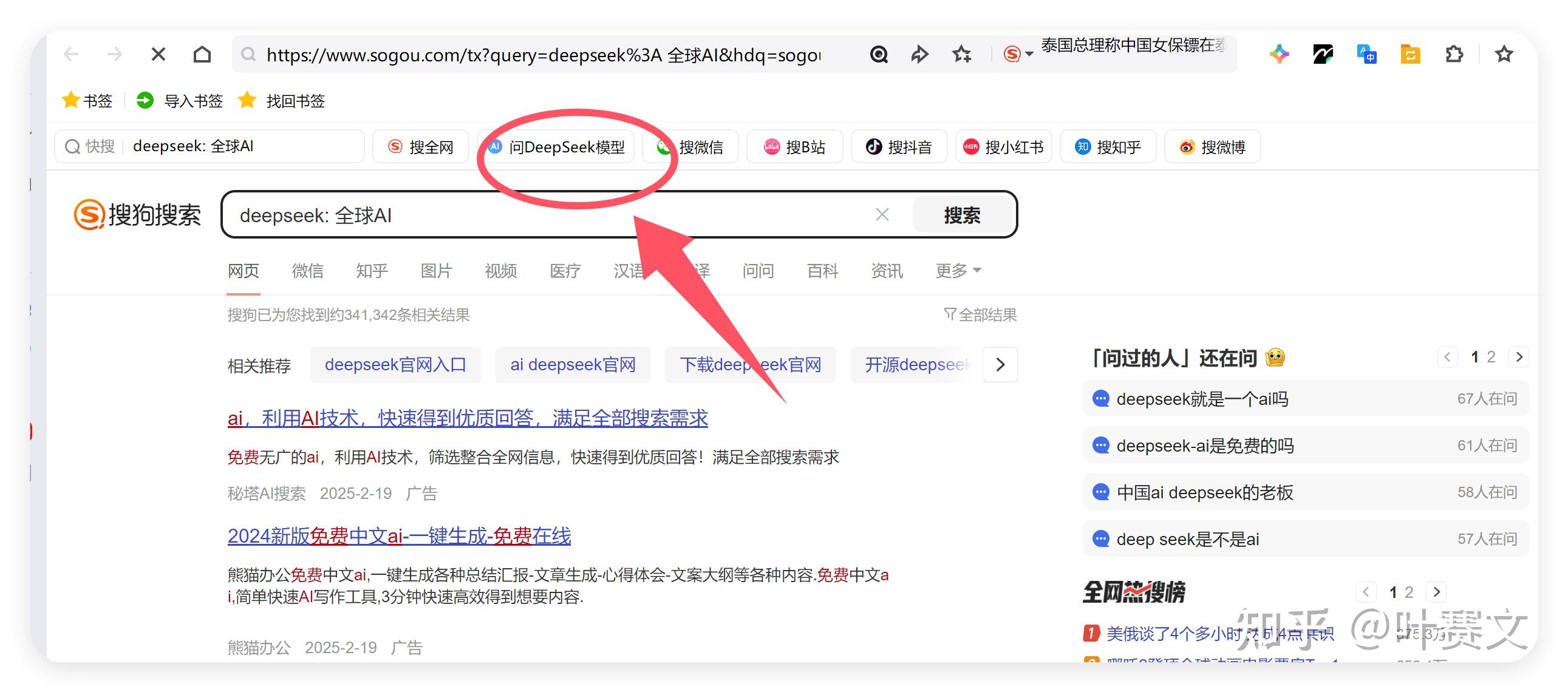Switch to the 微信 tab
Screen dimensions: 1568x692
point(307,271)
